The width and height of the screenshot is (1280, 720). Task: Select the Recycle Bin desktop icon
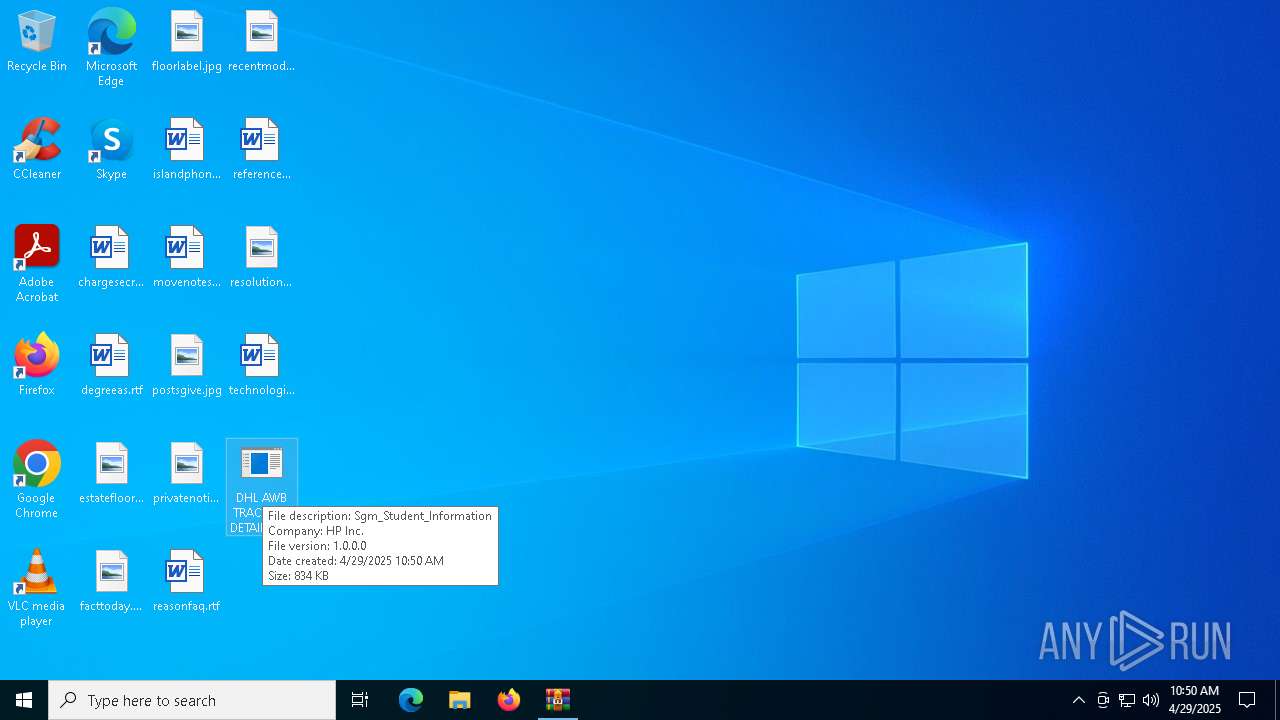(x=37, y=42)
